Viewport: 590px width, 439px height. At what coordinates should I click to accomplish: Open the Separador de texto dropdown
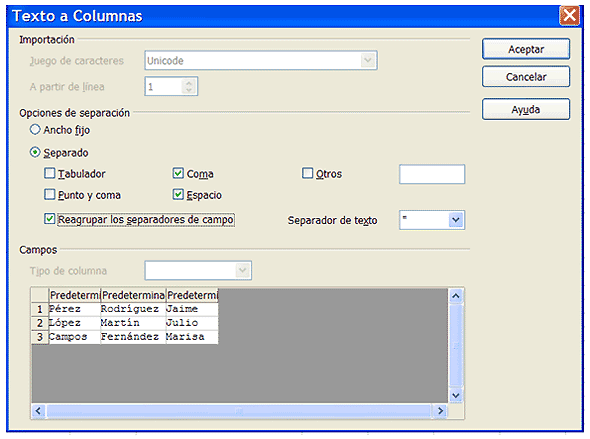(x=456, y=220)
